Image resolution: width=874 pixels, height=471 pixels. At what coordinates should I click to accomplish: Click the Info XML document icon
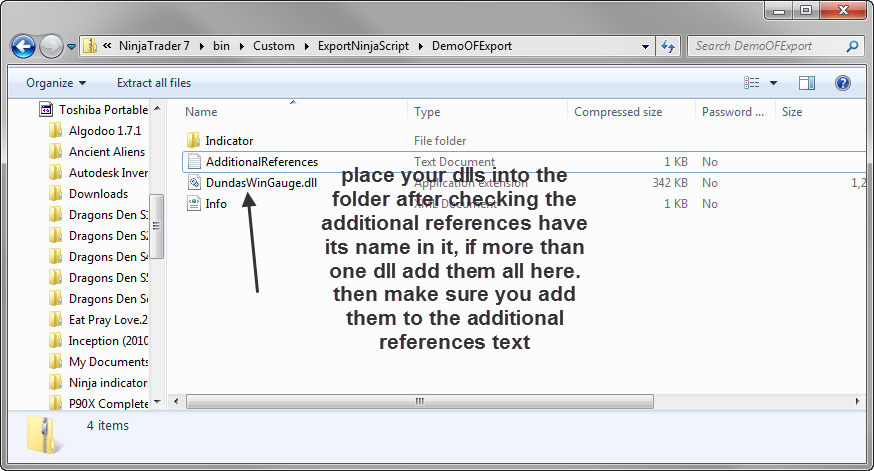pyautogui.click(x=193, y=203)
